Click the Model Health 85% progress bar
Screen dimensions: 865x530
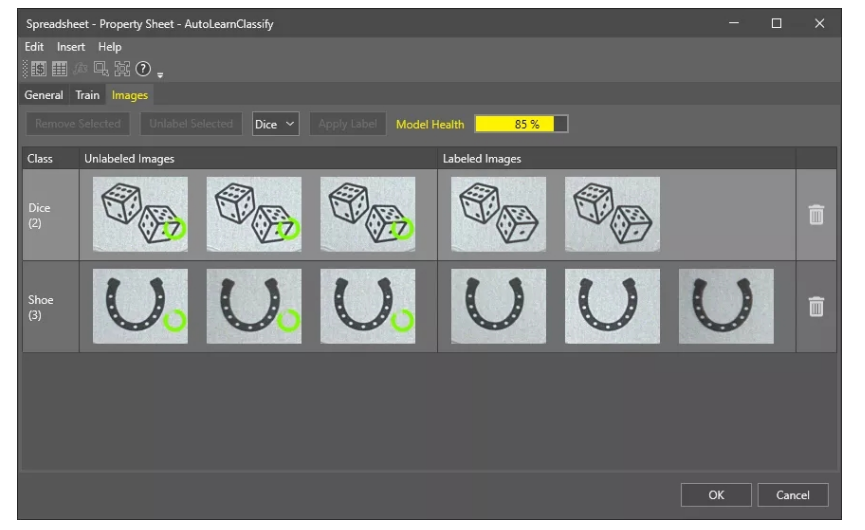click(521, 124)
